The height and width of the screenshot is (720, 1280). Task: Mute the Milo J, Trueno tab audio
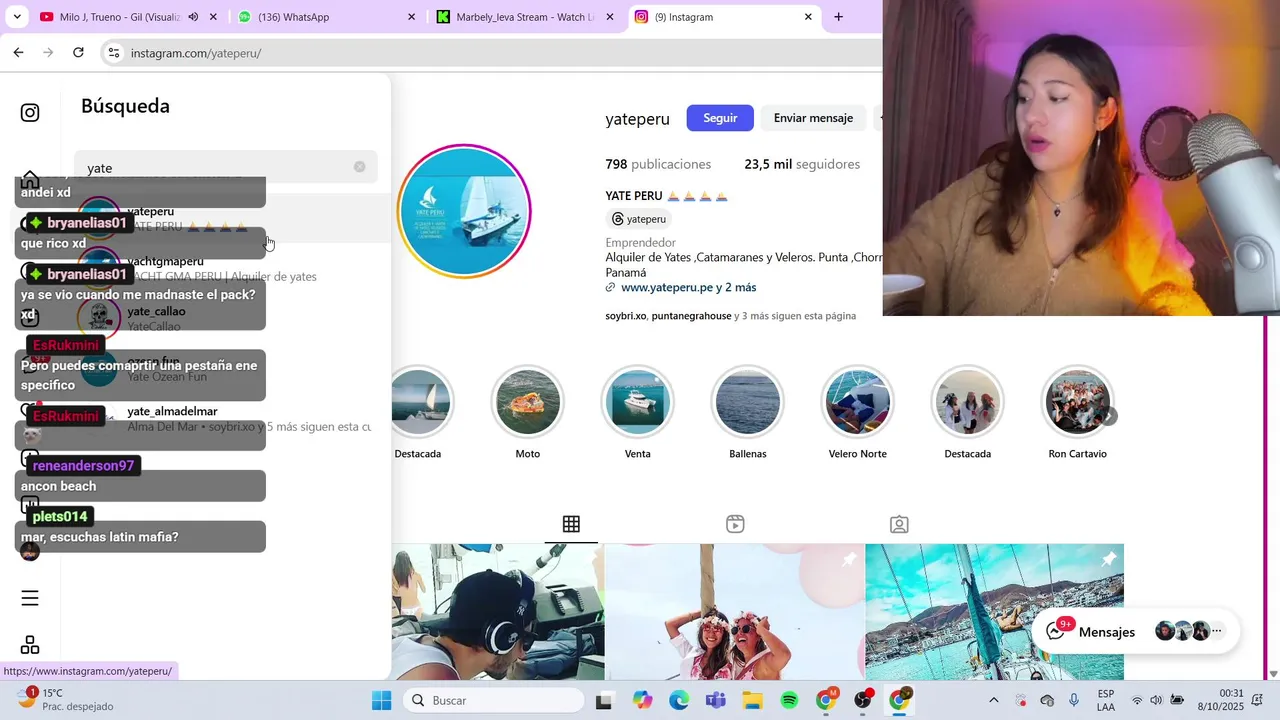[193, 17]
